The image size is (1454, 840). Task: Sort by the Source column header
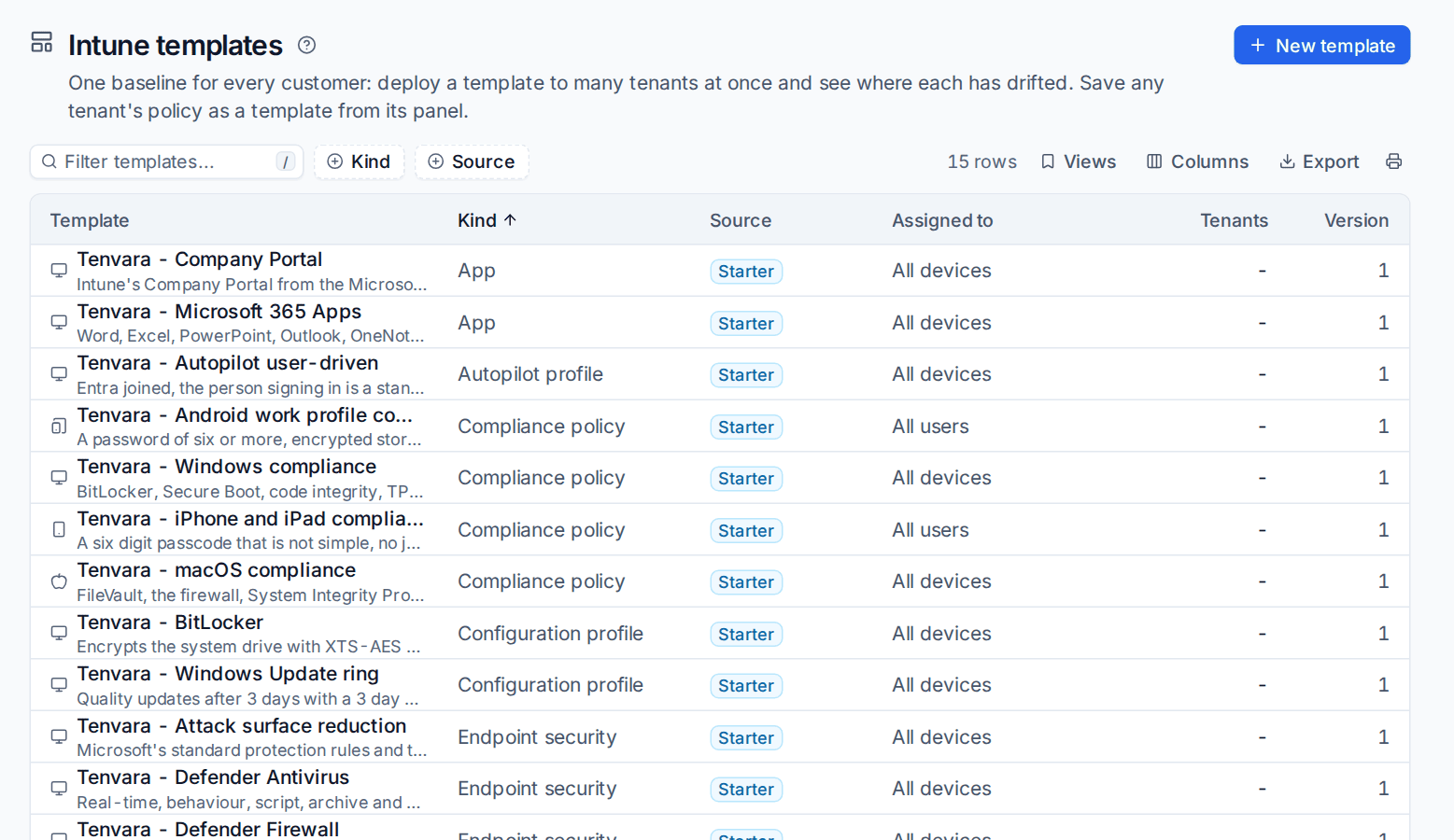point(741,220)
